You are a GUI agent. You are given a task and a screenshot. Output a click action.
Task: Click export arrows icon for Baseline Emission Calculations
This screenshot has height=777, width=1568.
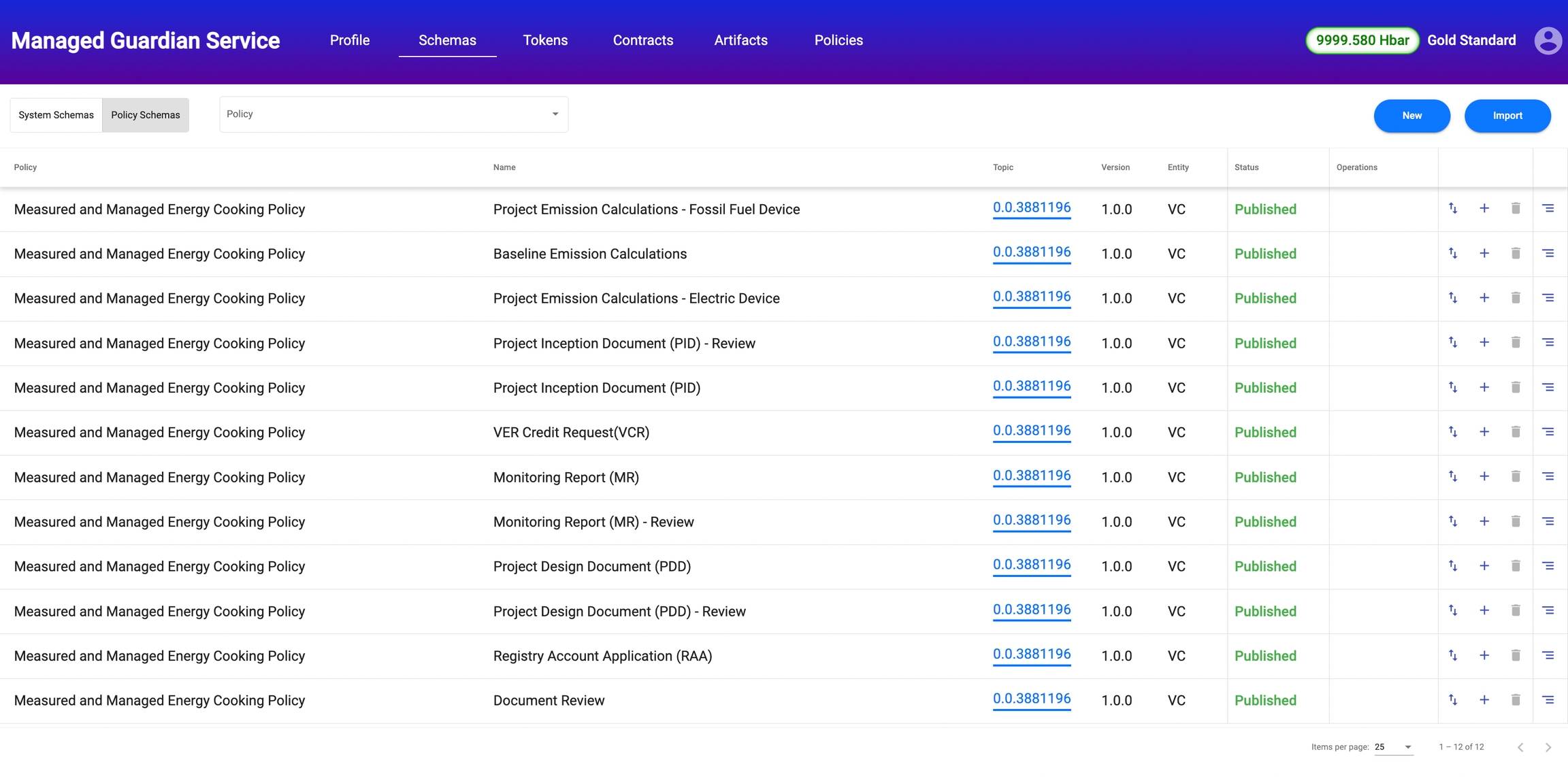1452,253
